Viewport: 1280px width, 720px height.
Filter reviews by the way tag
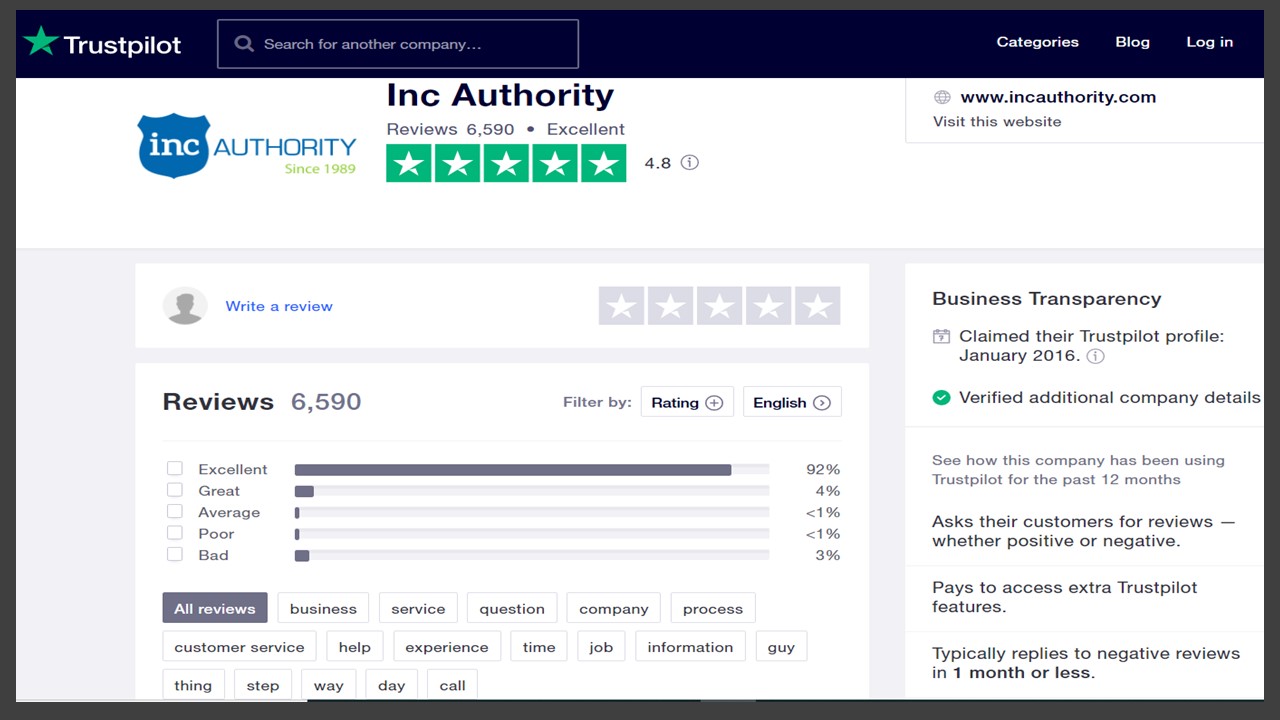(x=328, y=685)
